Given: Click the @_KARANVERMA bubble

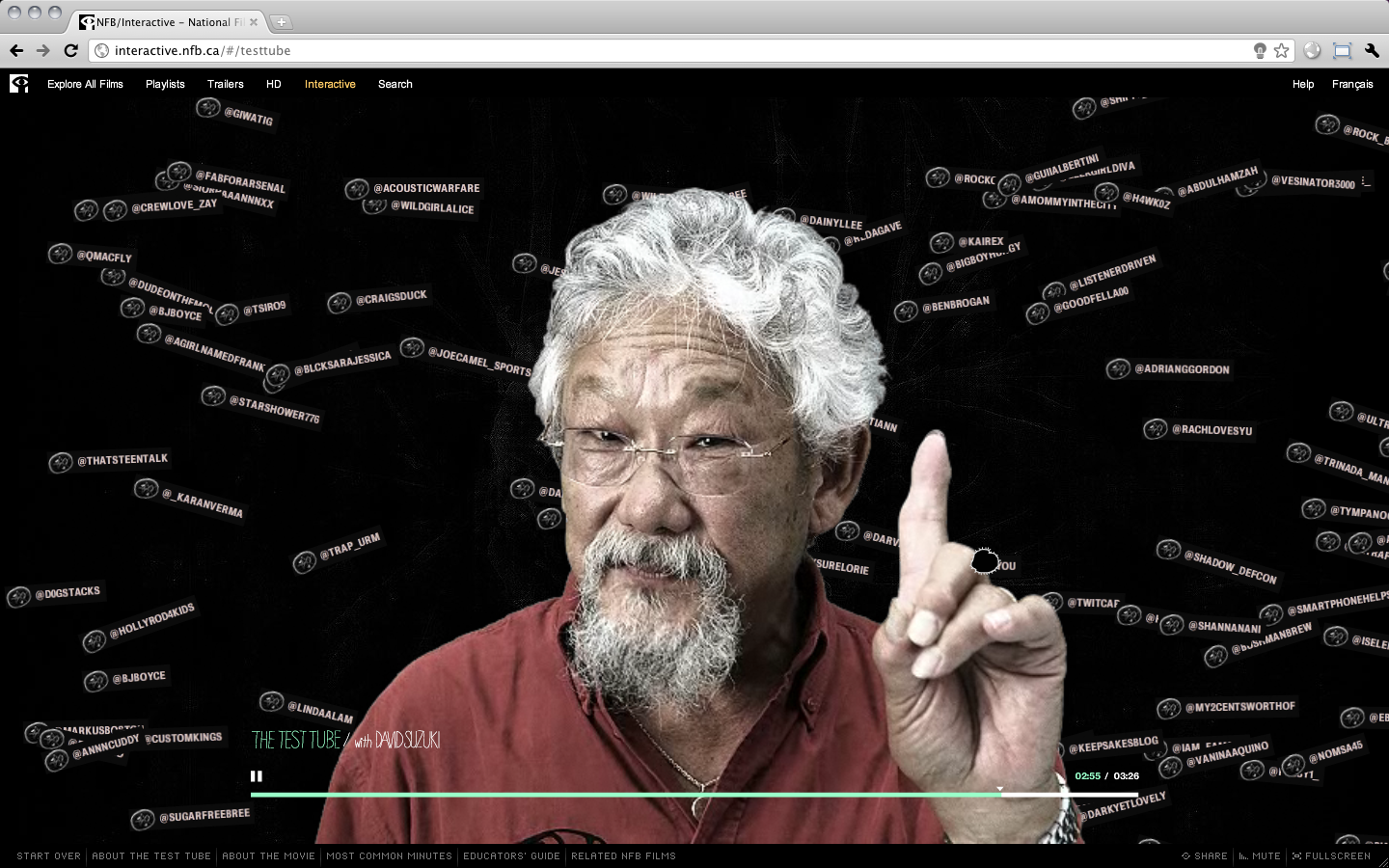Looking at the screenshot, I should (189, 499).
